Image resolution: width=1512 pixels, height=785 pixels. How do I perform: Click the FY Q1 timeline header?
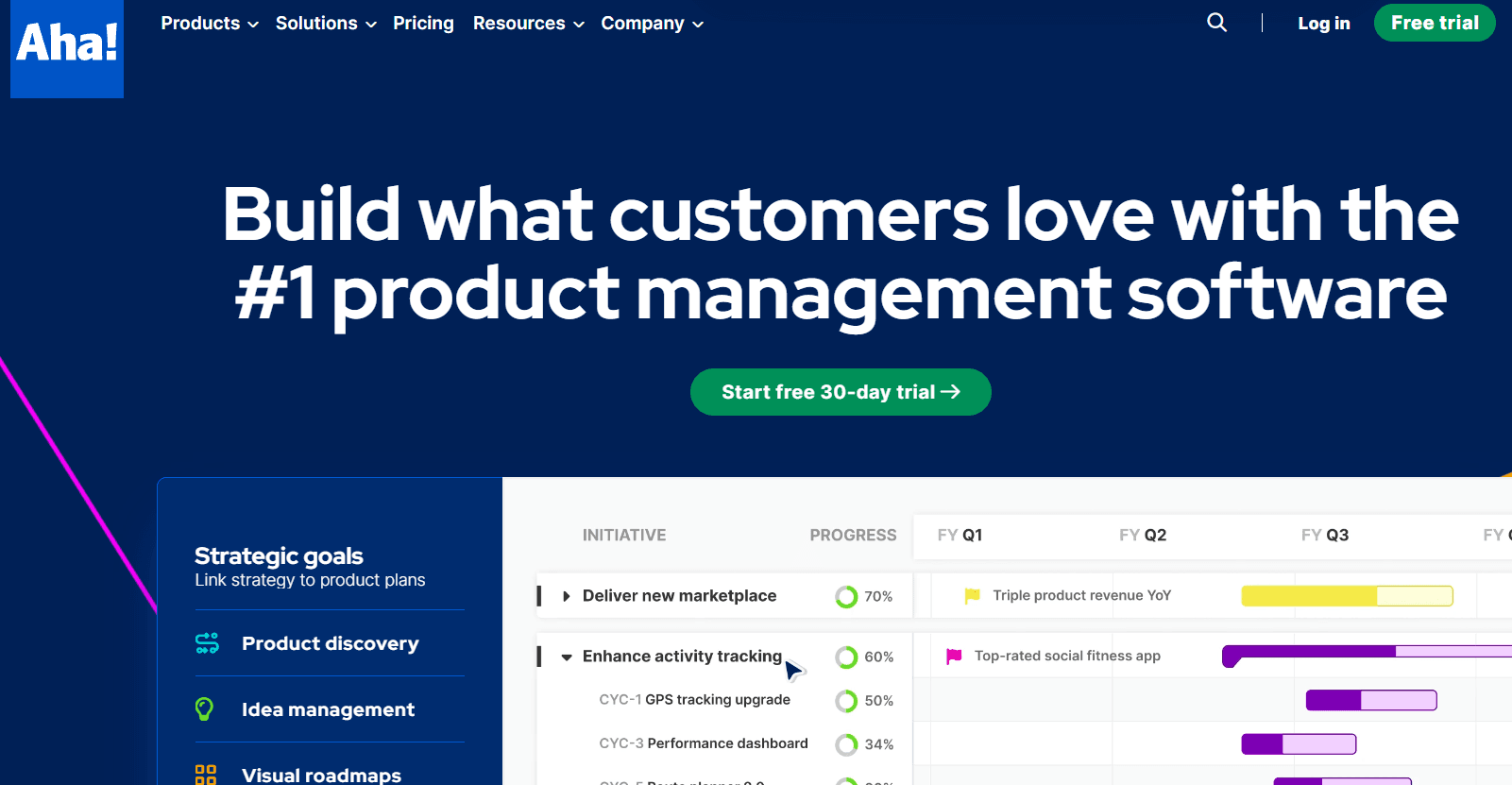[x=960, y=536]
